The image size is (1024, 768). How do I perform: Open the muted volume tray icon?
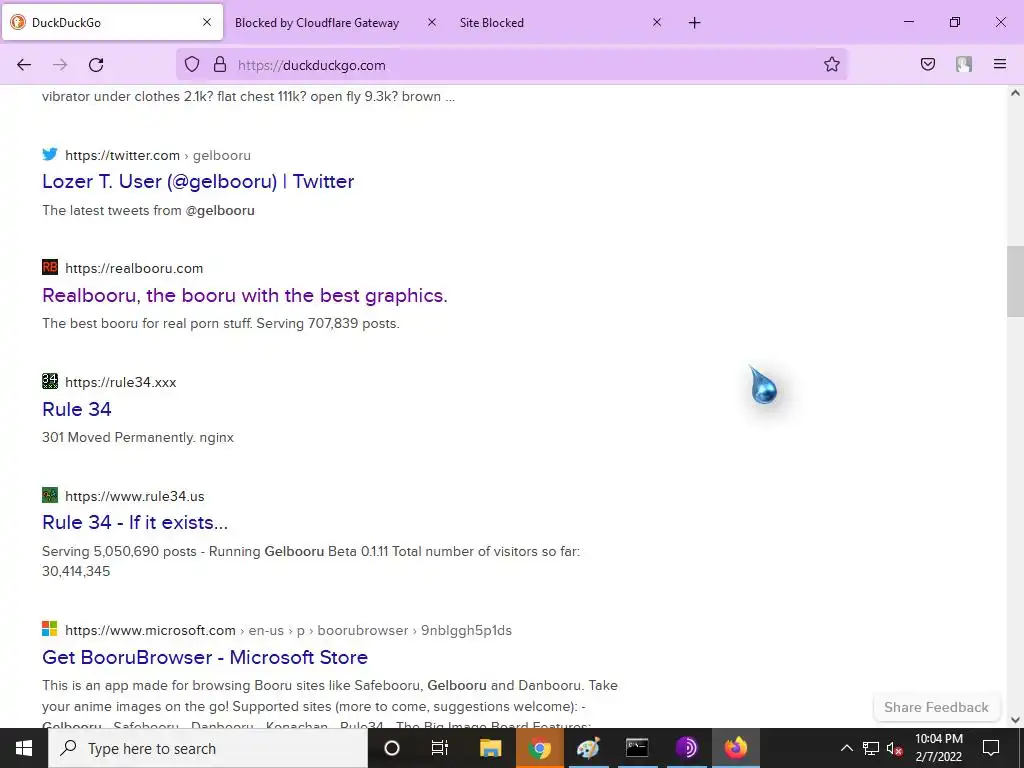[x=895, y=749]
